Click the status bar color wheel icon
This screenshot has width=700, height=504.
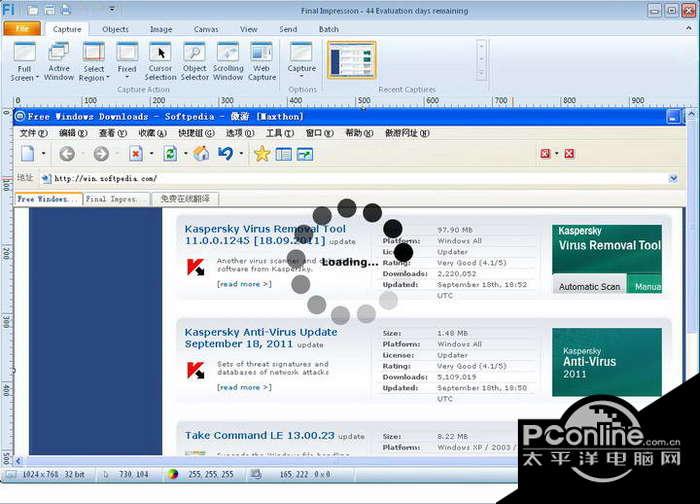173,474
